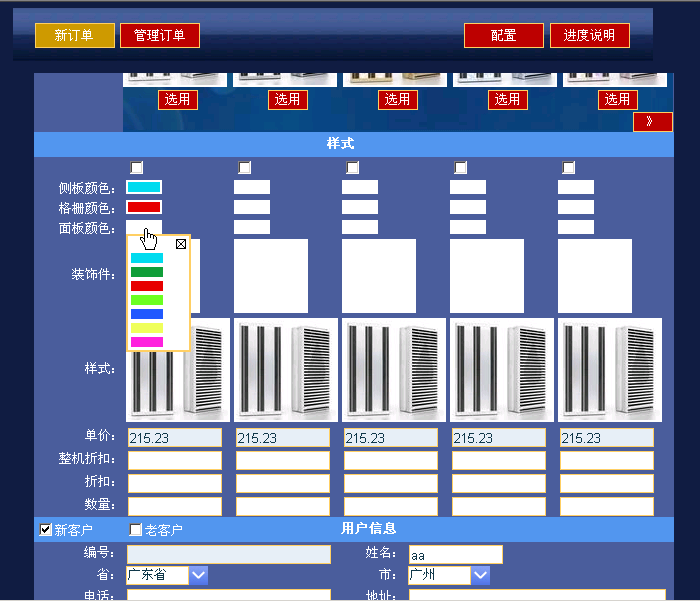This screenshot has width=700, height=602.
Task: Click the » next arrow button
Action: 652,121
